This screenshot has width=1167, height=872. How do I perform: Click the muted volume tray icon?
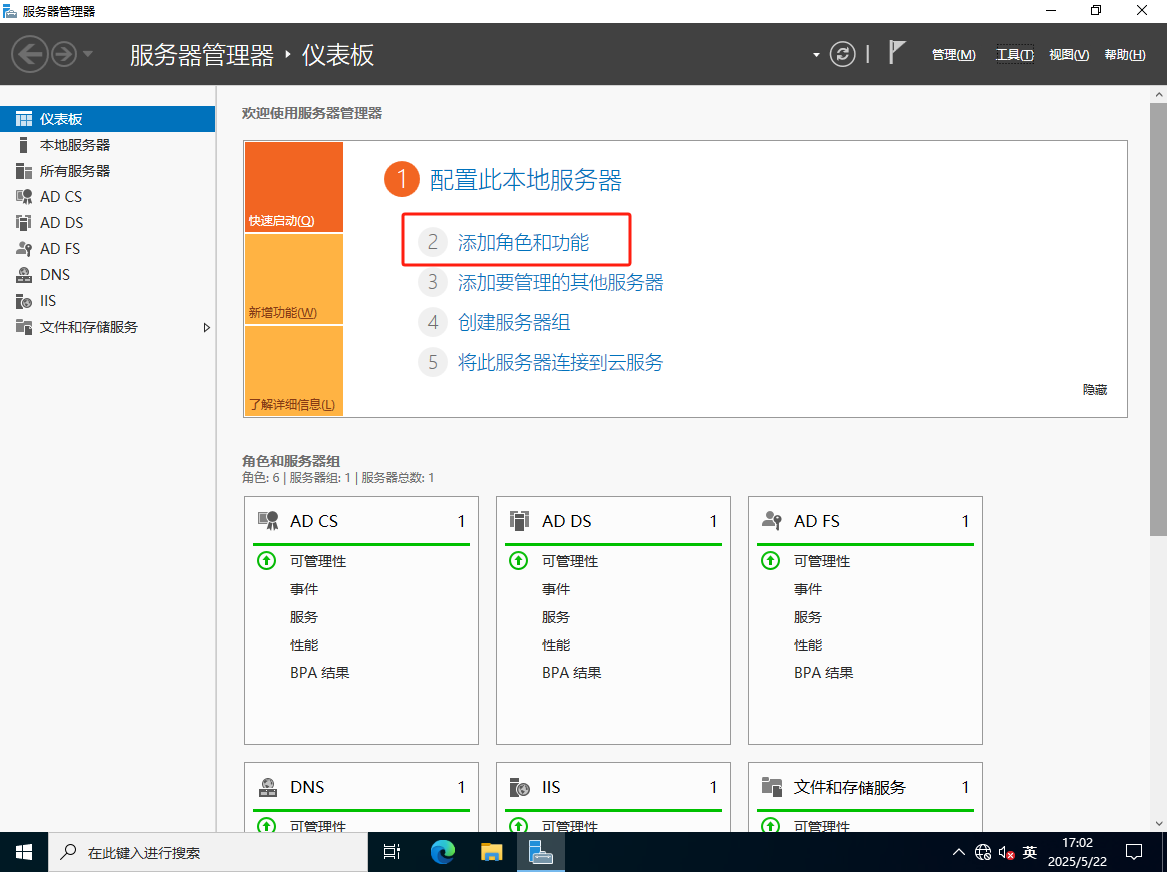(1006, 852)
